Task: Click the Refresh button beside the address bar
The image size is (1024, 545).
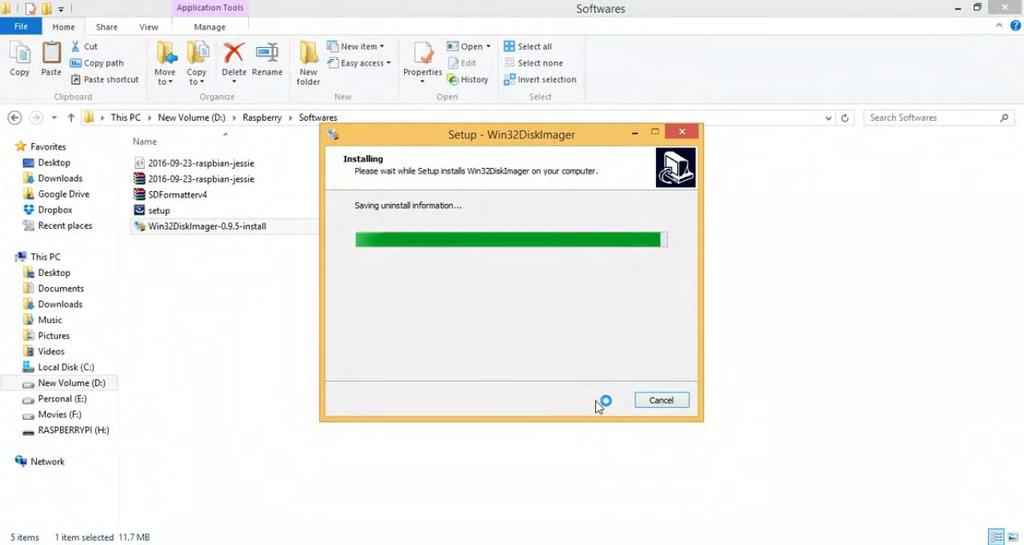Action: (844, 118)
